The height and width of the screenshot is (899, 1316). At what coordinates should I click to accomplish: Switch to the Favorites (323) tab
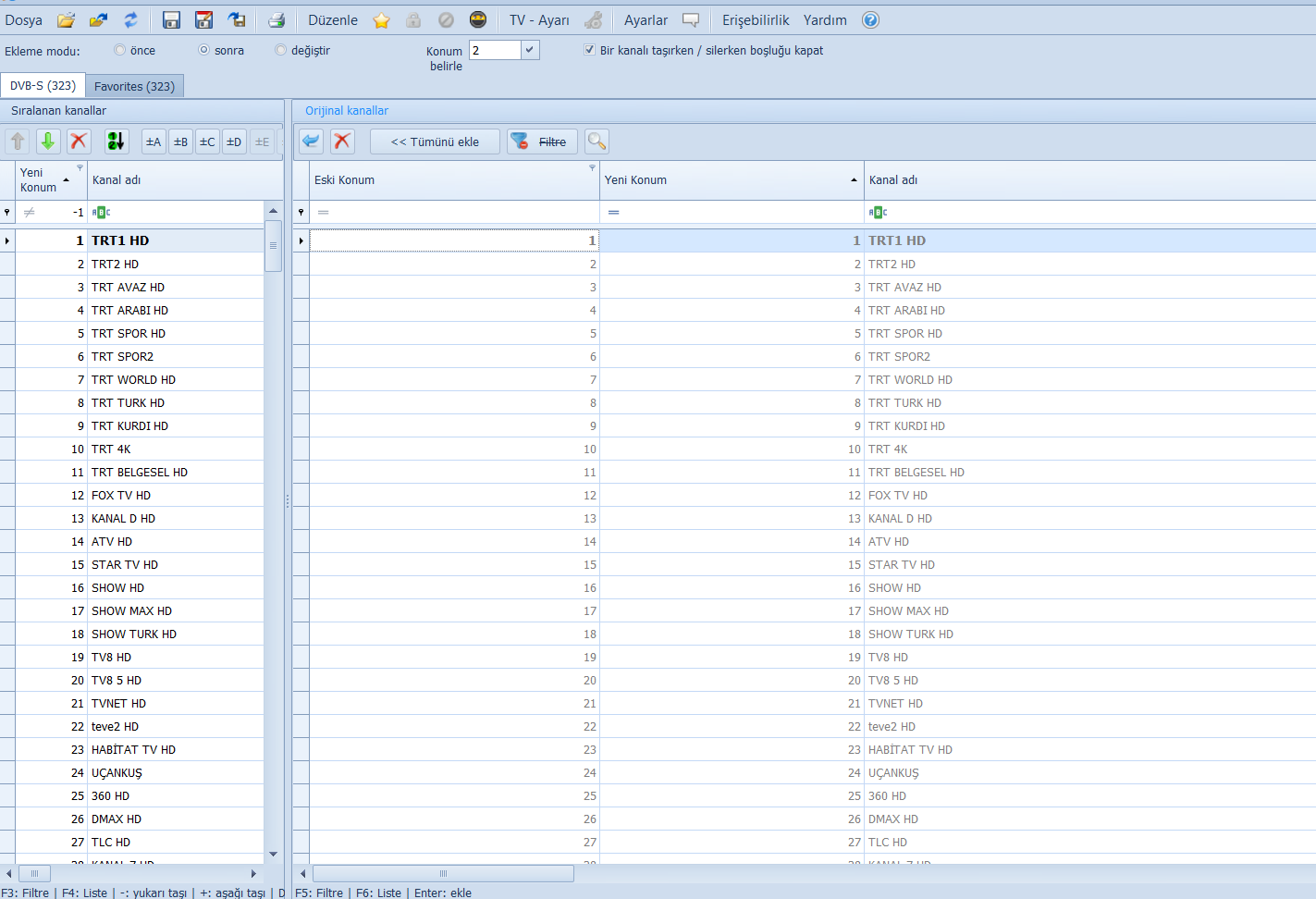(134, 86)
